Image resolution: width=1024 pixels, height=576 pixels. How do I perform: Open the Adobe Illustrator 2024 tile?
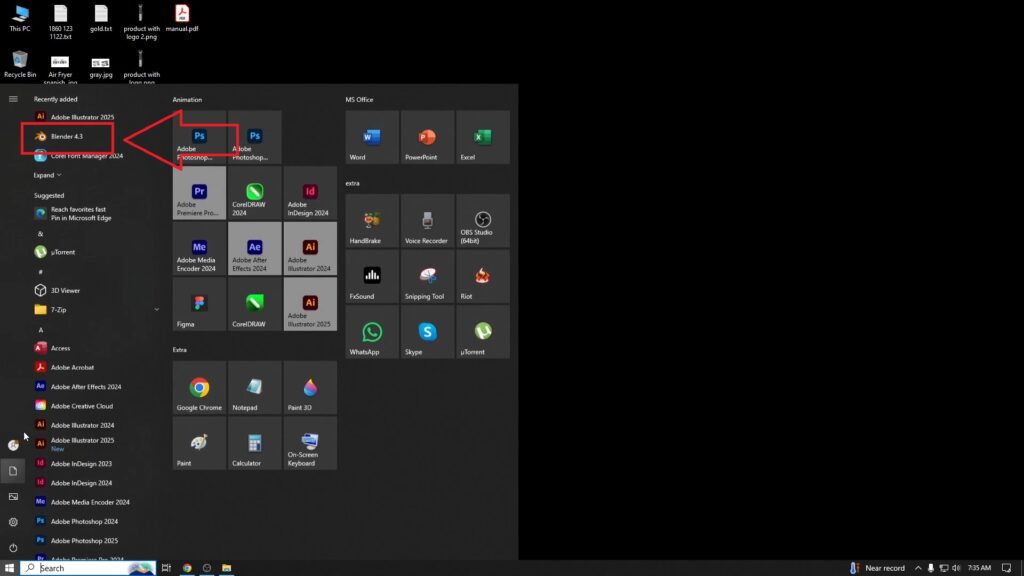310,248
